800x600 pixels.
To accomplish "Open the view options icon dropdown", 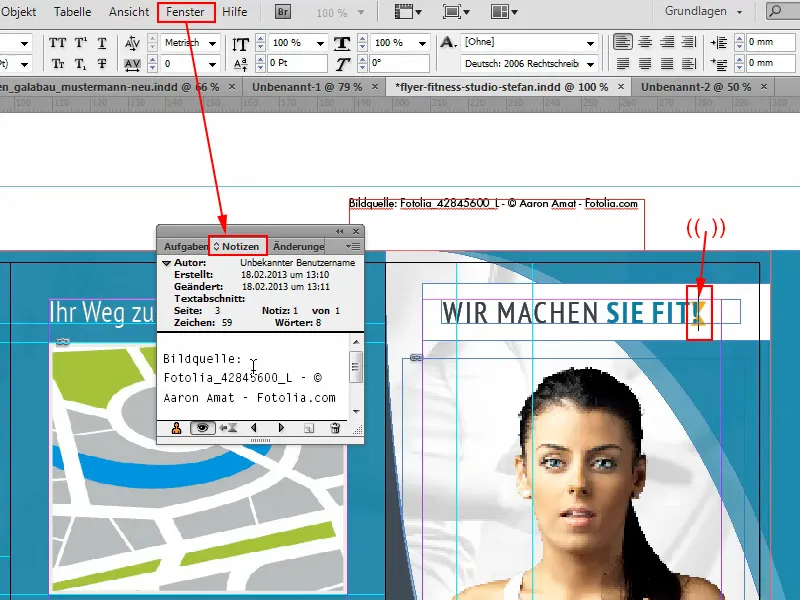I will click(408, 11).
